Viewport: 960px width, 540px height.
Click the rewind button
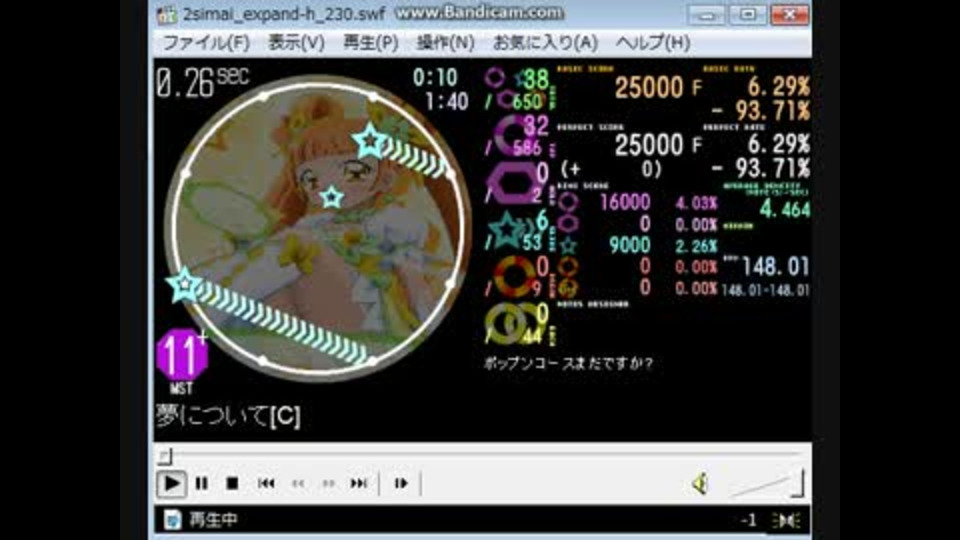tap(298, 484)
